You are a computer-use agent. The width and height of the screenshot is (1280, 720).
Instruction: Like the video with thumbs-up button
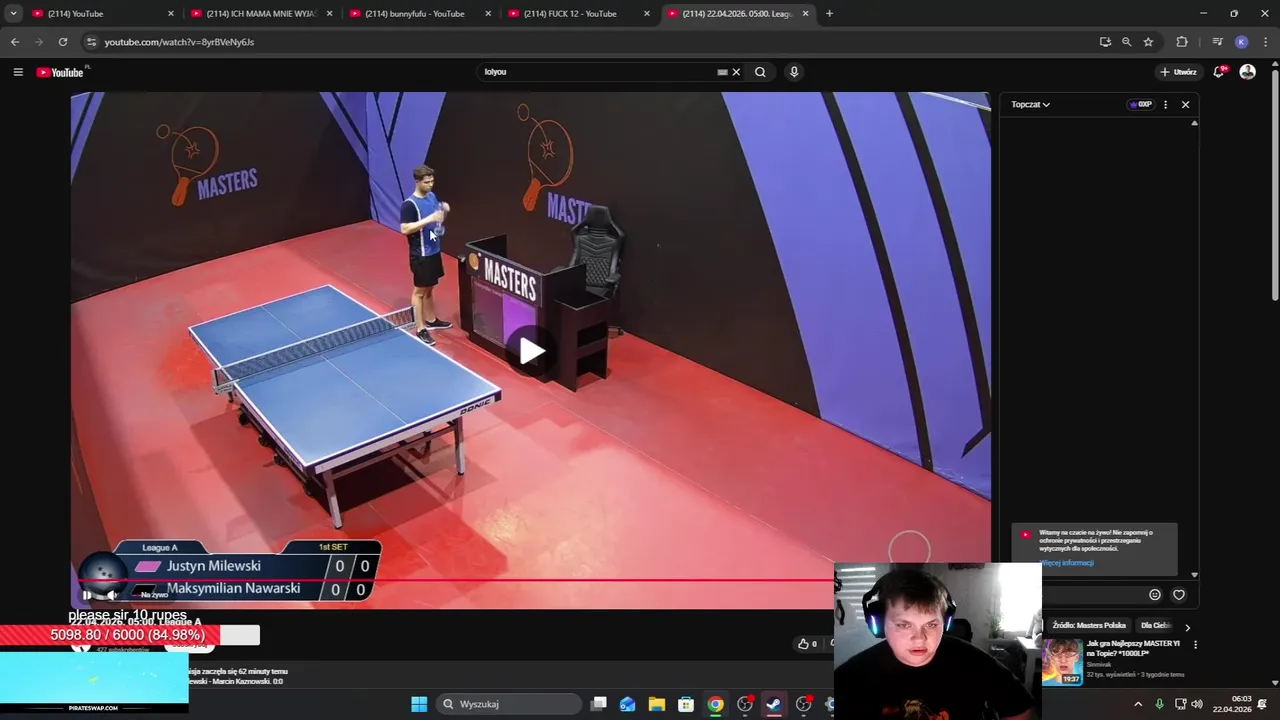806,644
